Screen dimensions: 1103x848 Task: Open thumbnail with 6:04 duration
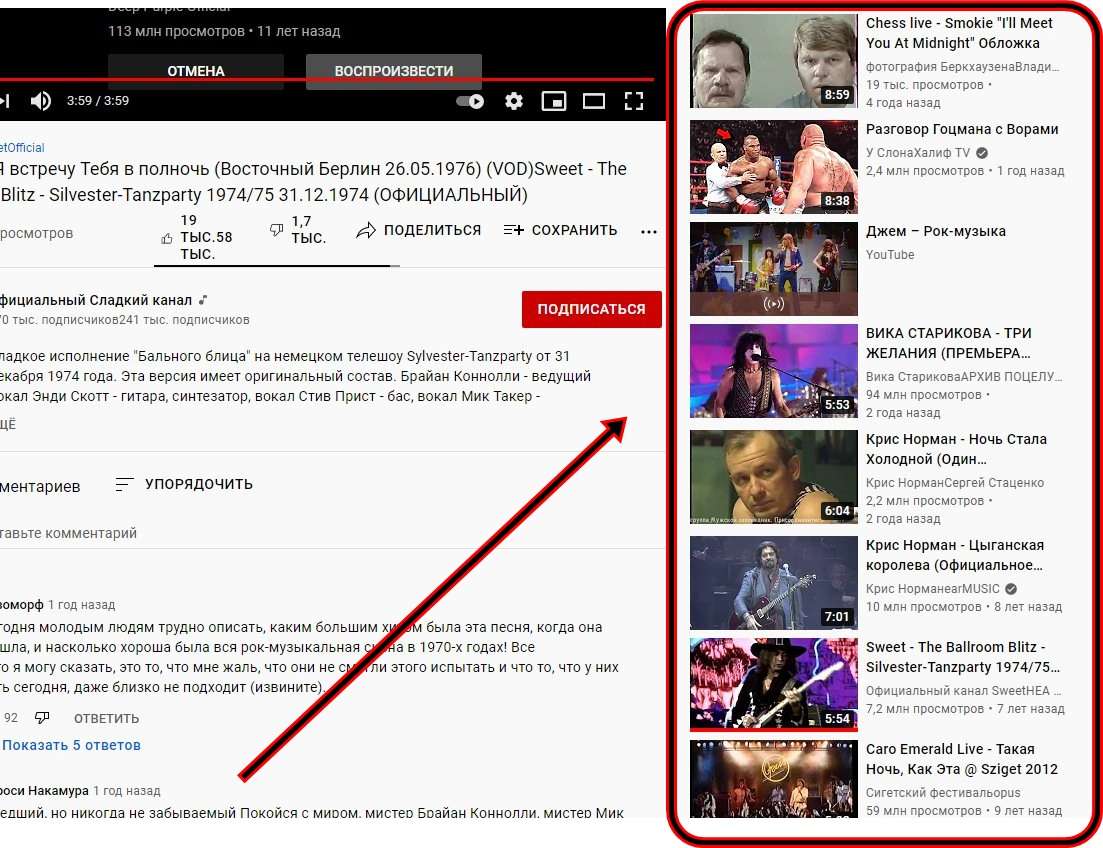(x=774, y=477)
